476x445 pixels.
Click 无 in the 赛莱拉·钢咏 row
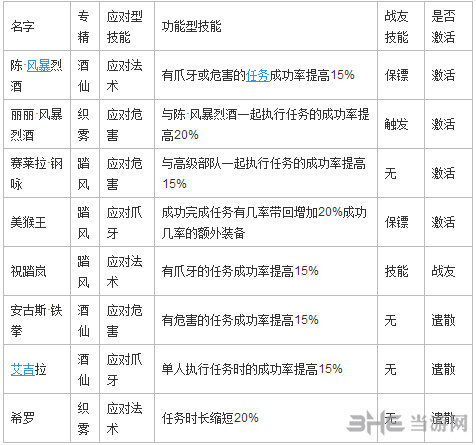[390, 173]
